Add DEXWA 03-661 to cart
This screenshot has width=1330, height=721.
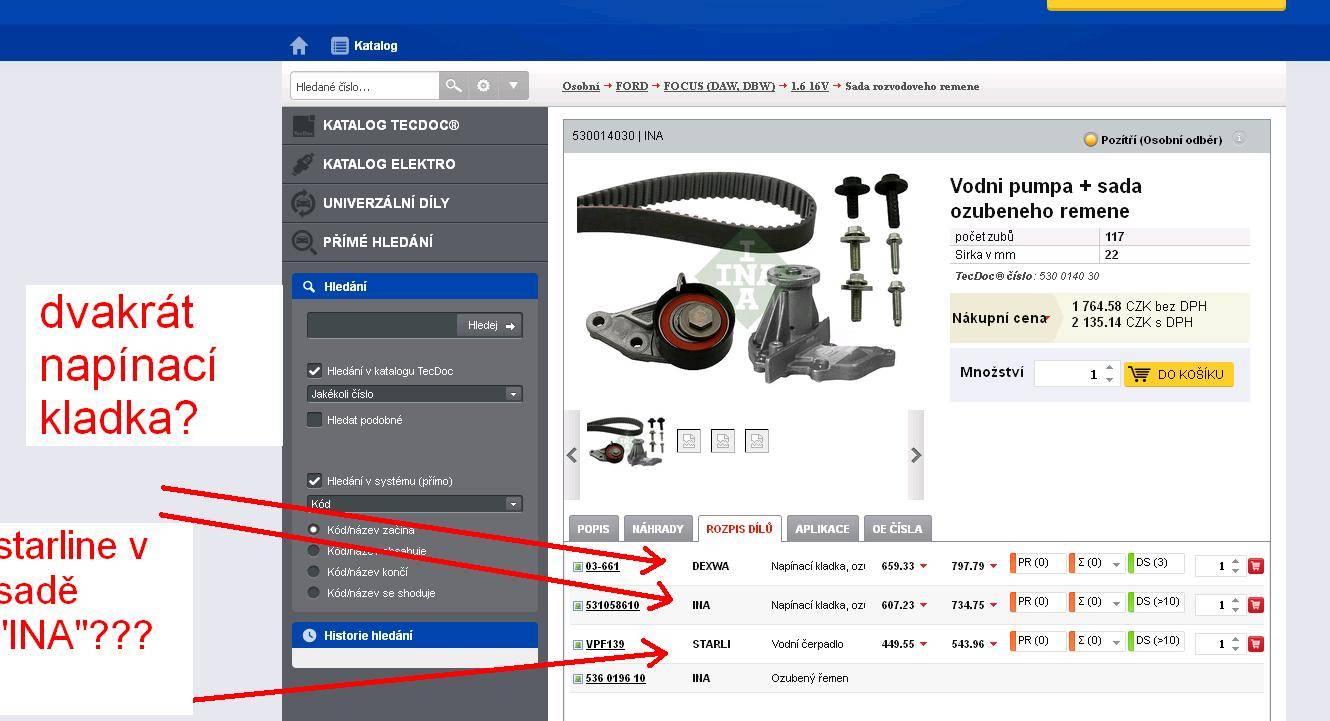[1256, 566]
